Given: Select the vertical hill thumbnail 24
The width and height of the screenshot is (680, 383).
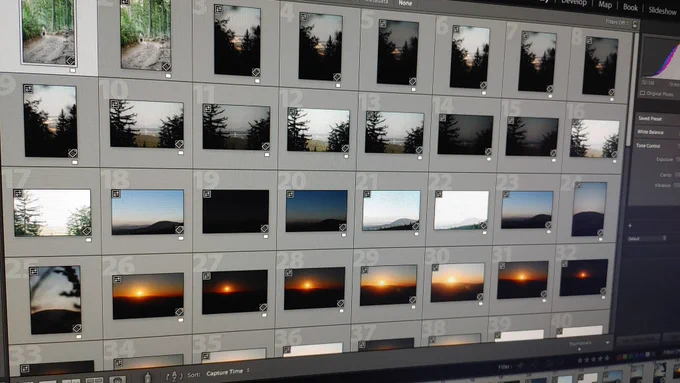Looking at the screenshot, I should pyautogui.click(x=588, y=209).
